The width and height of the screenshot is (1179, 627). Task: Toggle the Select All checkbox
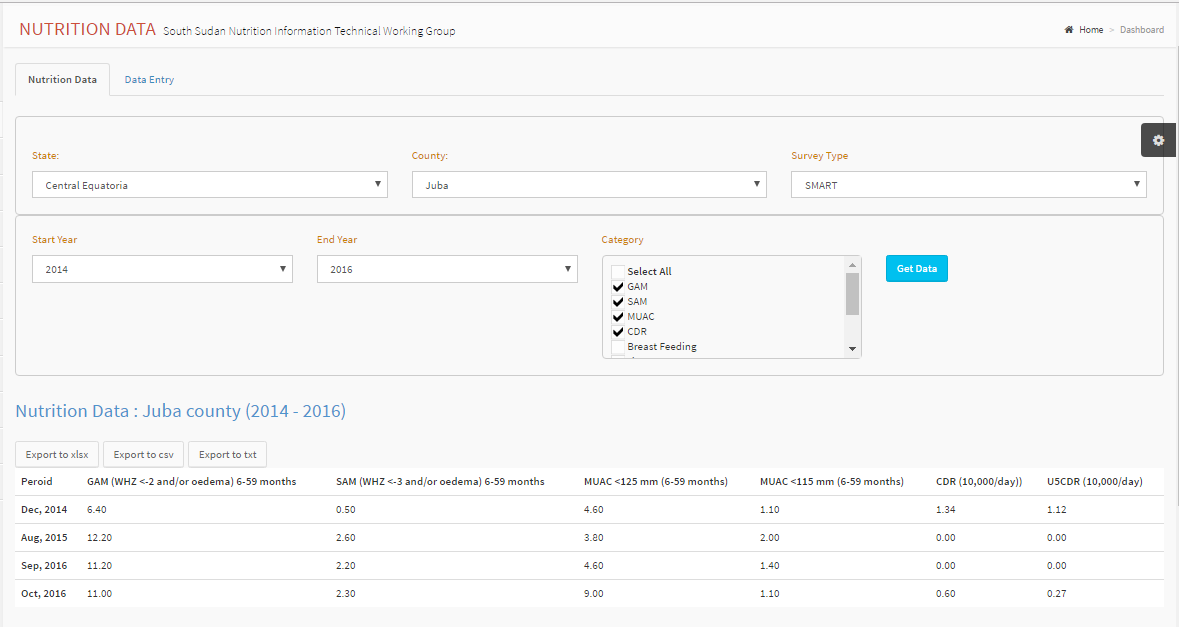pos(618,271)
